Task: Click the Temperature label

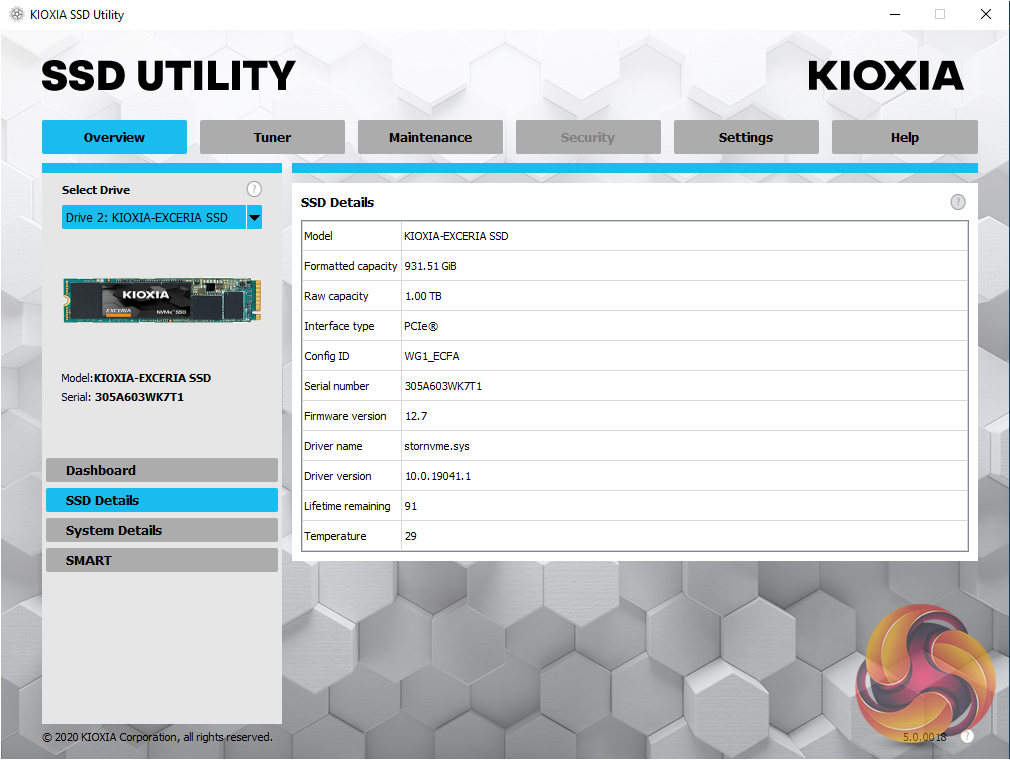Action: pyautogui.click(x=335, y=536)
